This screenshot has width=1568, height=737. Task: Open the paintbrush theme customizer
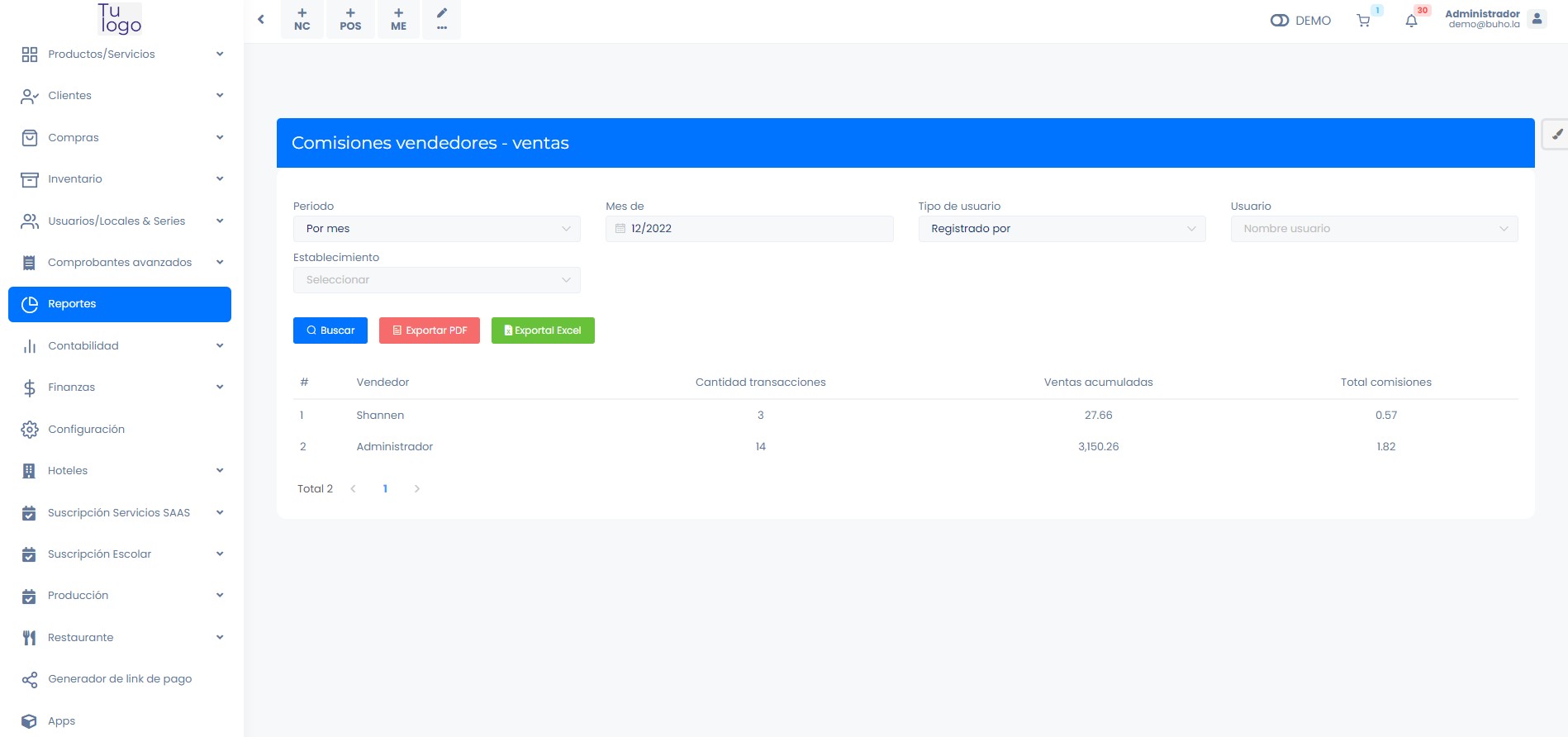(1556, 134)
